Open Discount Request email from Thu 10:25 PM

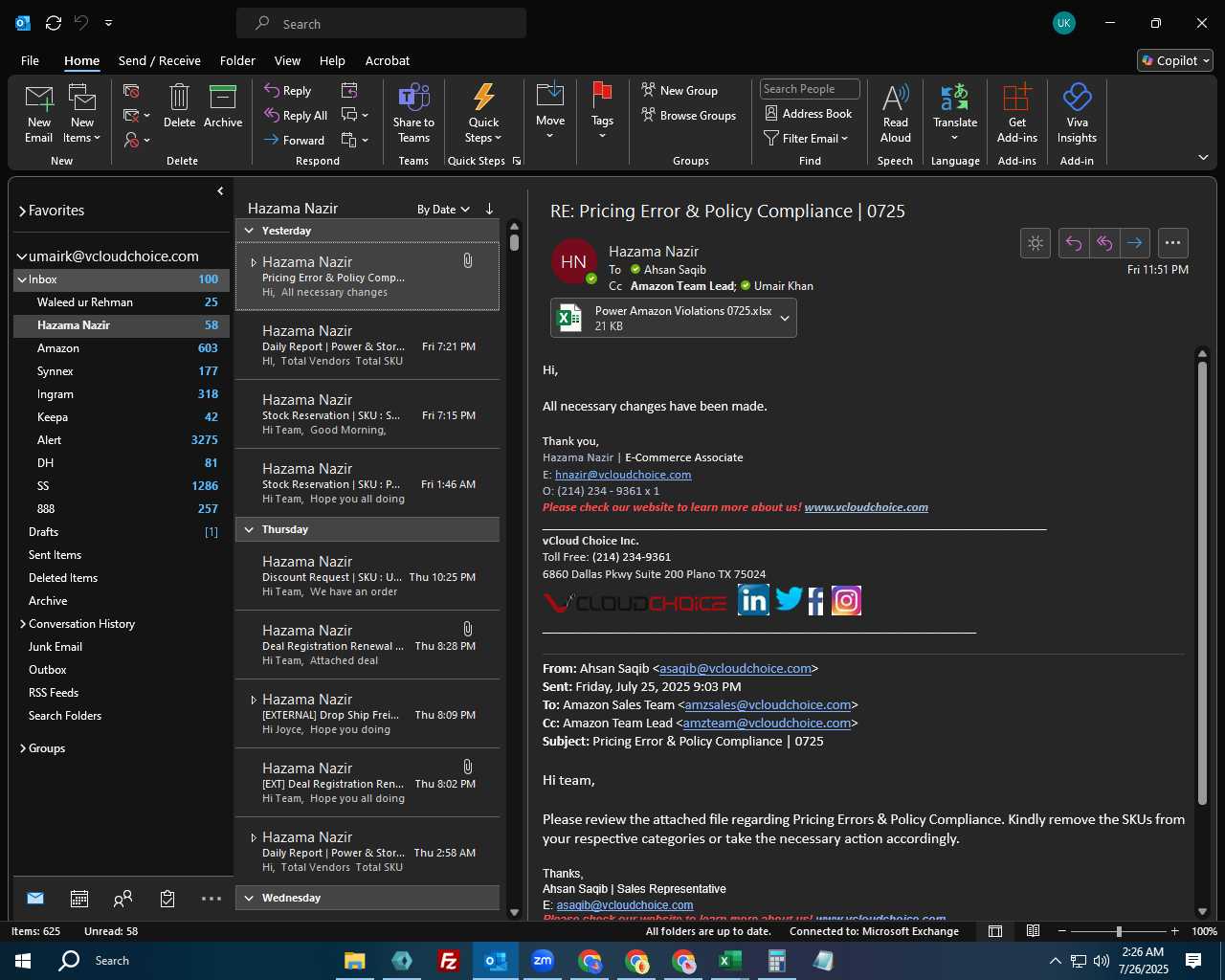[x=367, y=576]
